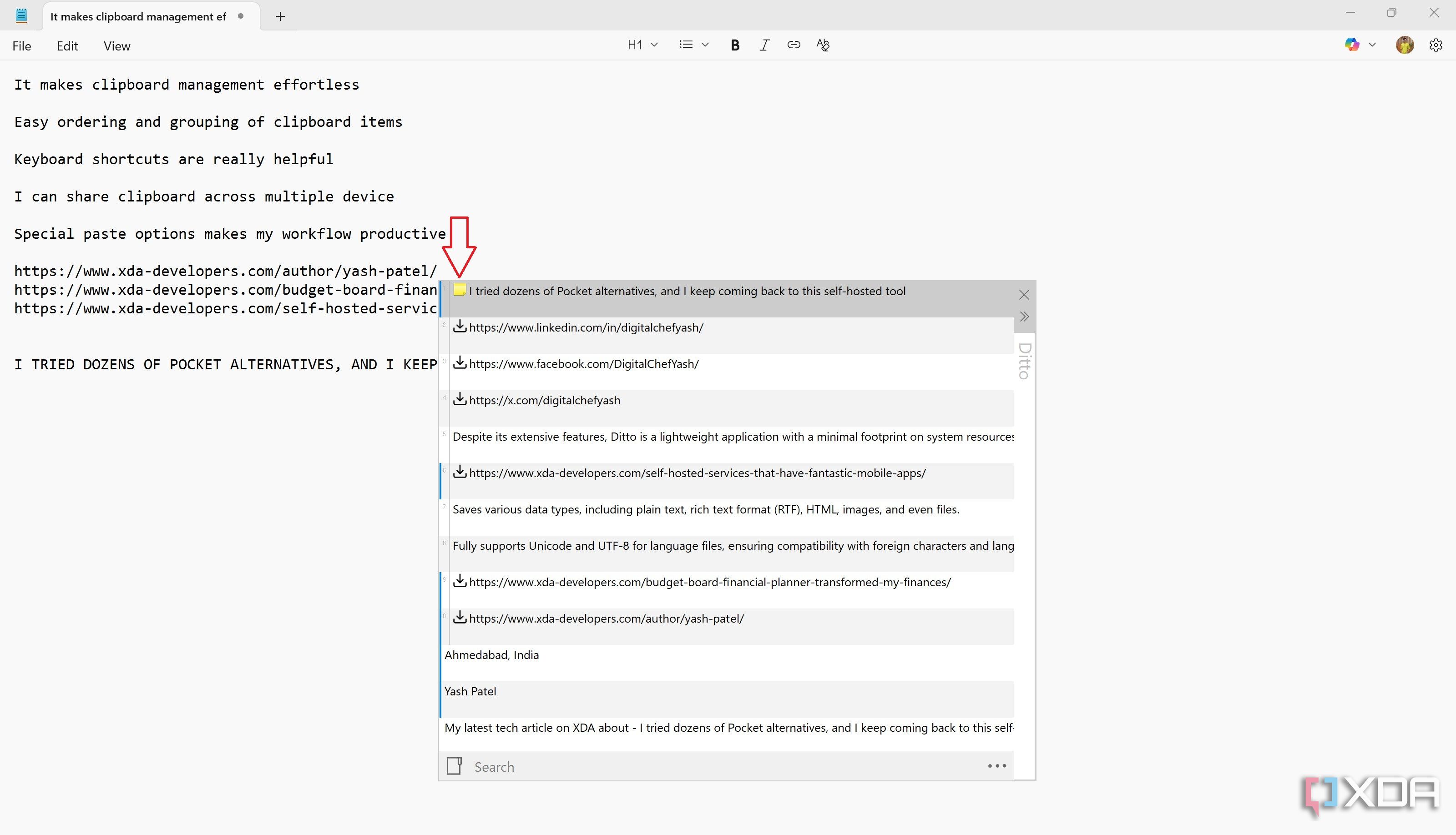The height and width of the screenshot is (835, 1456).
Task: Open the View menu
Action: [x=117, y=46]
